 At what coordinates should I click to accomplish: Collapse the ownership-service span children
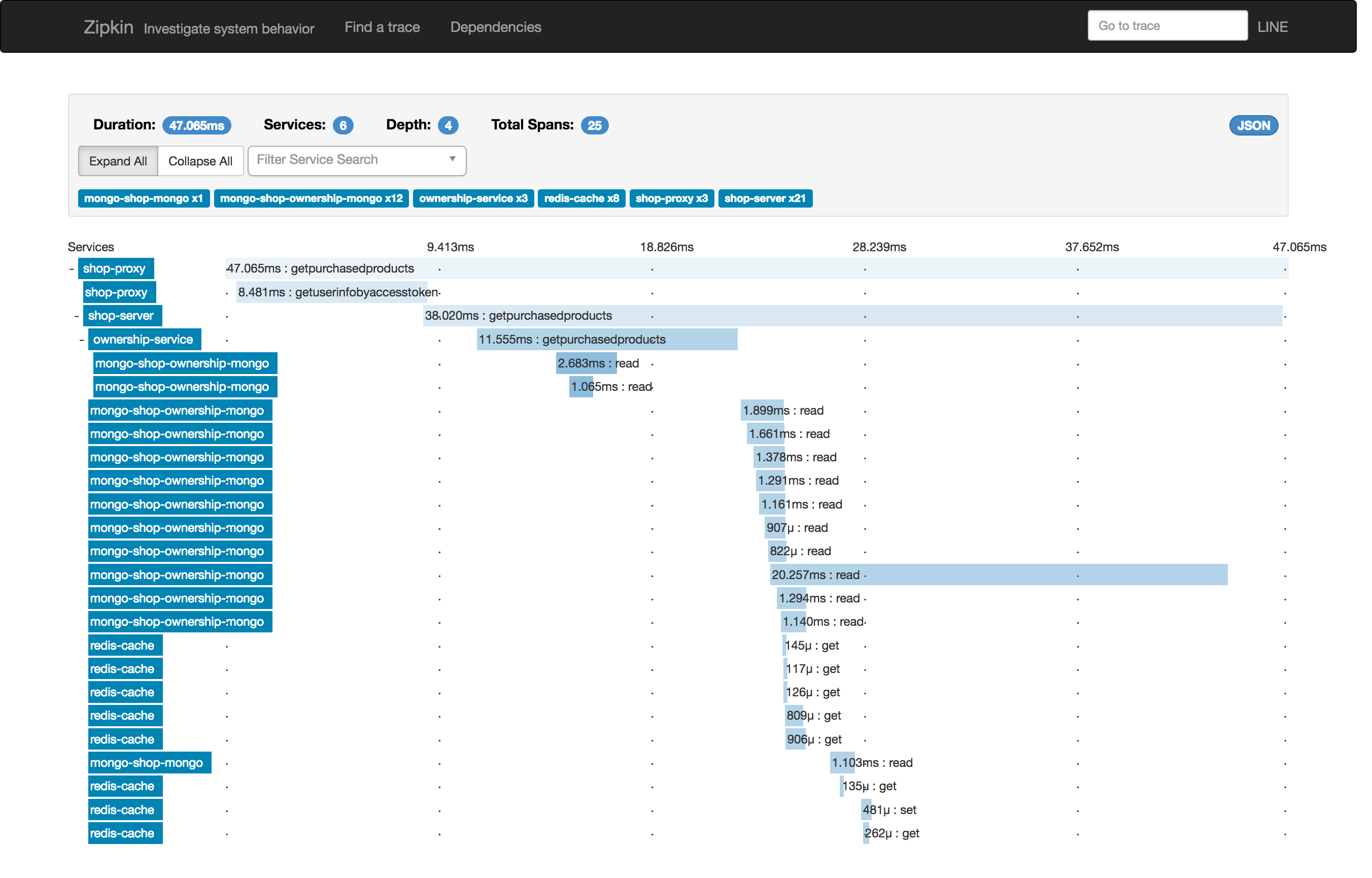point(82,340)
